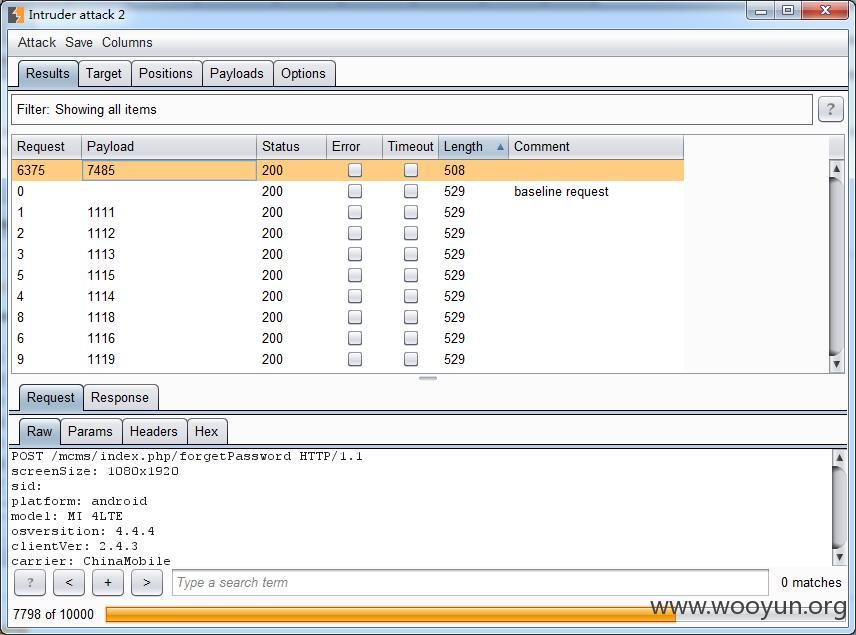Select the Request tab
856x635 pixels.
[x=51, y=397]
